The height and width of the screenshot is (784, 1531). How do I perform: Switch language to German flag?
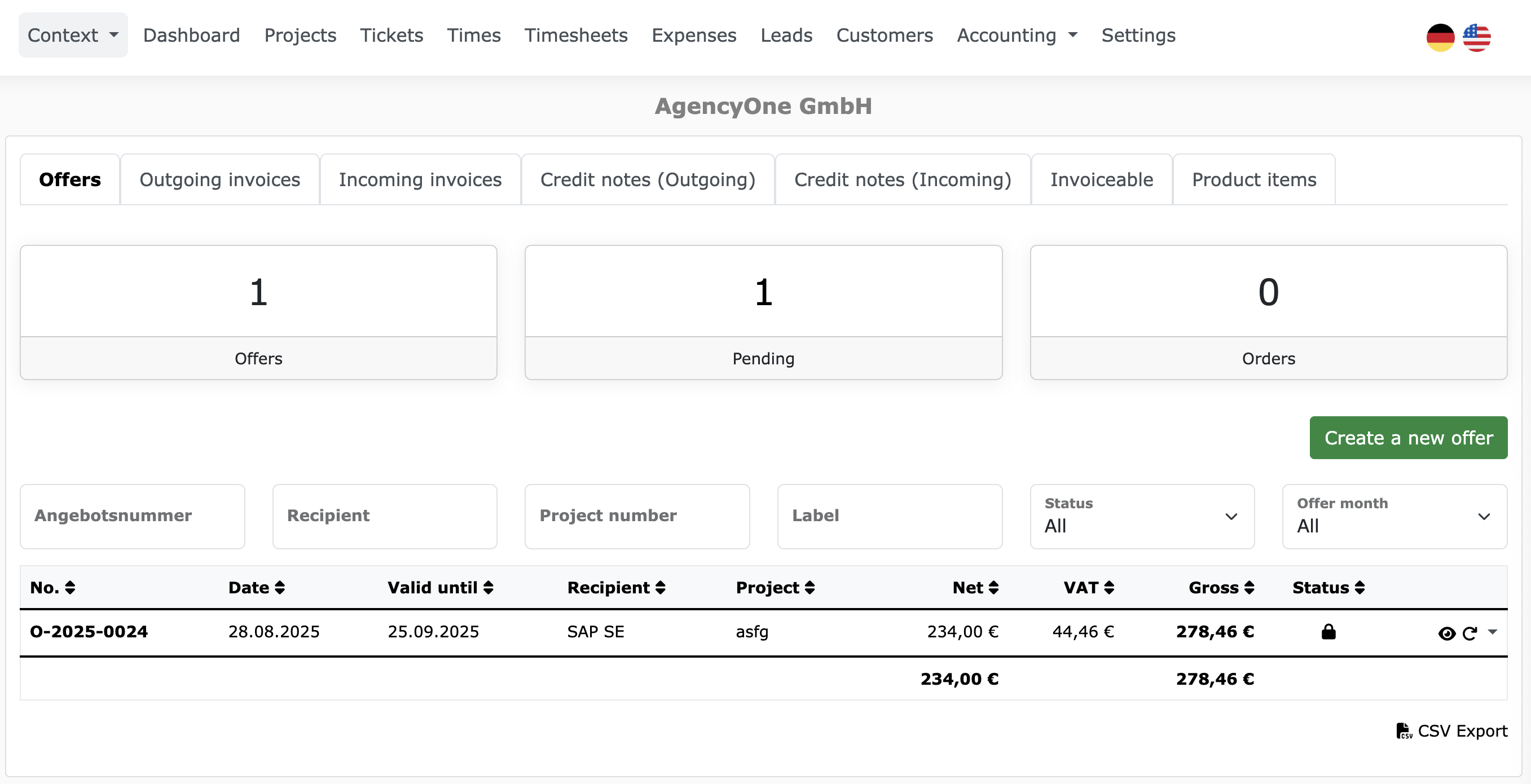point(1440,37)
